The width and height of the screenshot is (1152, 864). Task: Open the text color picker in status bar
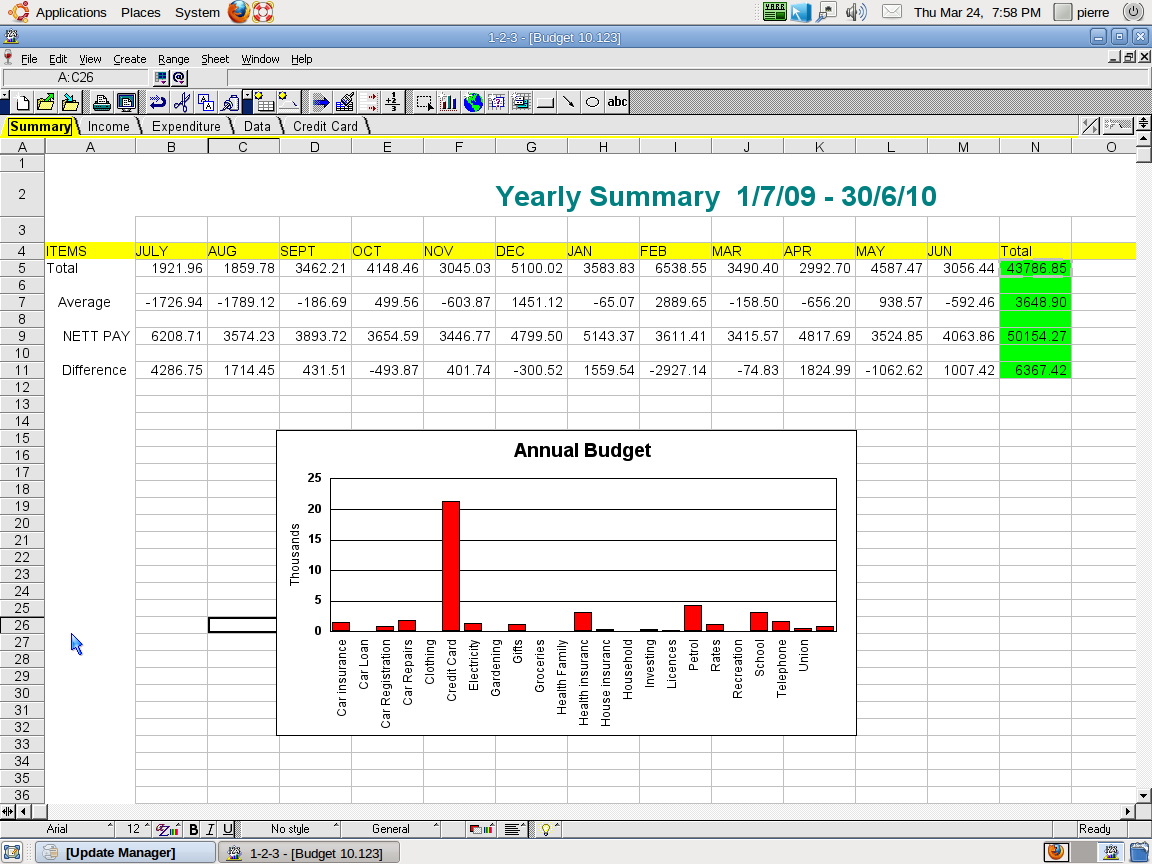167,829
